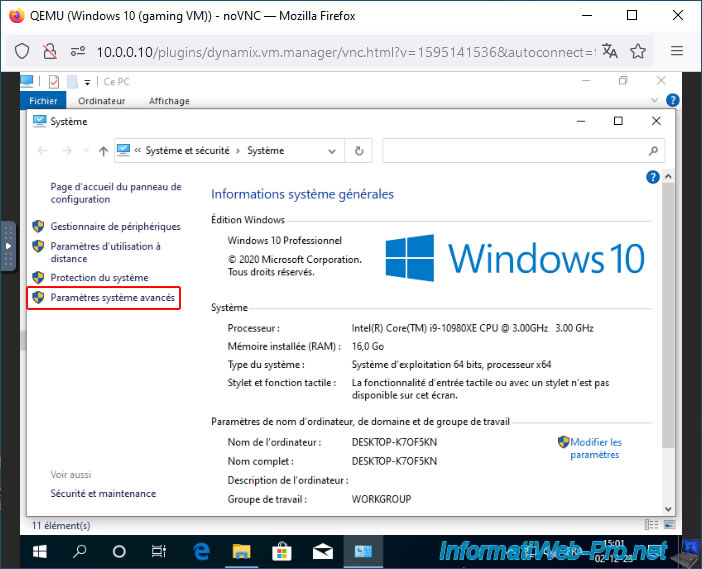Open the Fichier ribbon tab

click(43, 101)
